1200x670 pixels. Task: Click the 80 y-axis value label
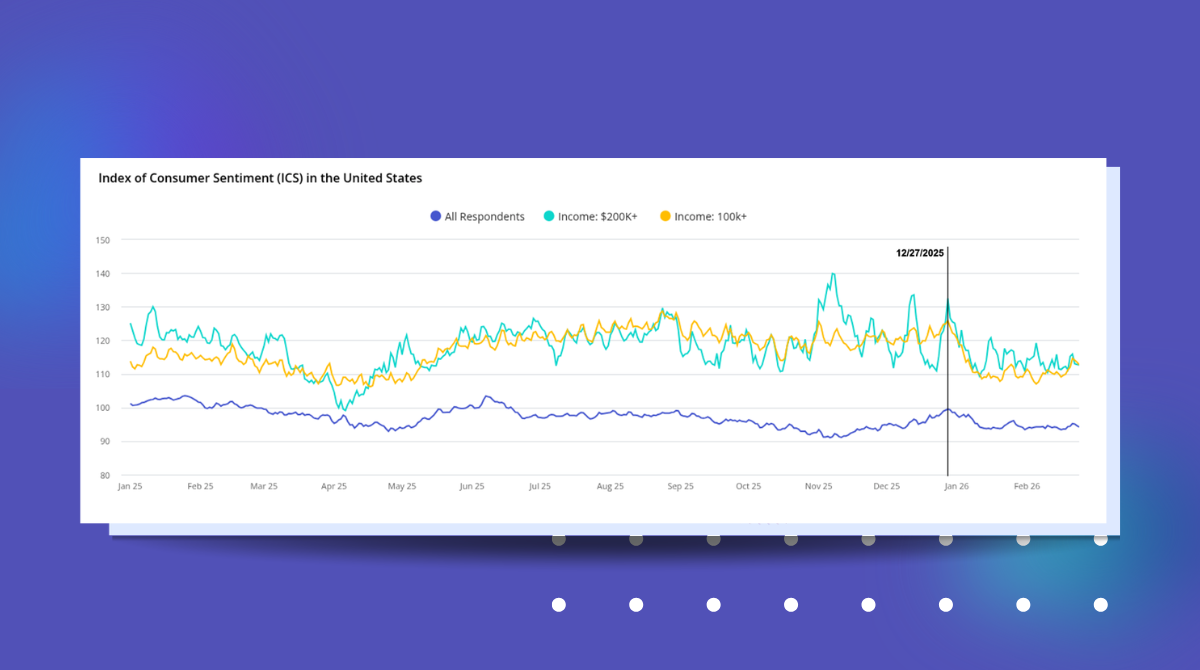click(x=104, y=475)
